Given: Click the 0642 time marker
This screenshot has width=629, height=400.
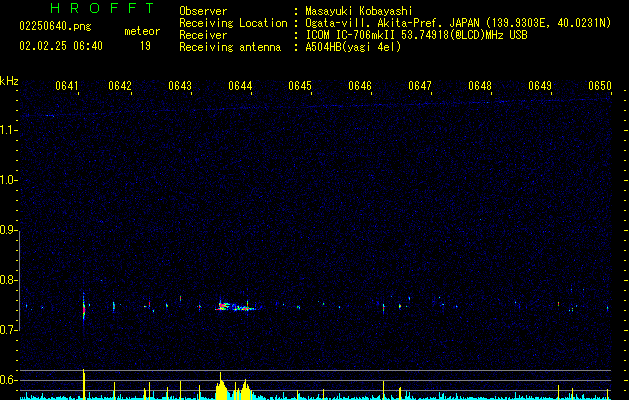Looking at the screenshot, I should point(120,86).
